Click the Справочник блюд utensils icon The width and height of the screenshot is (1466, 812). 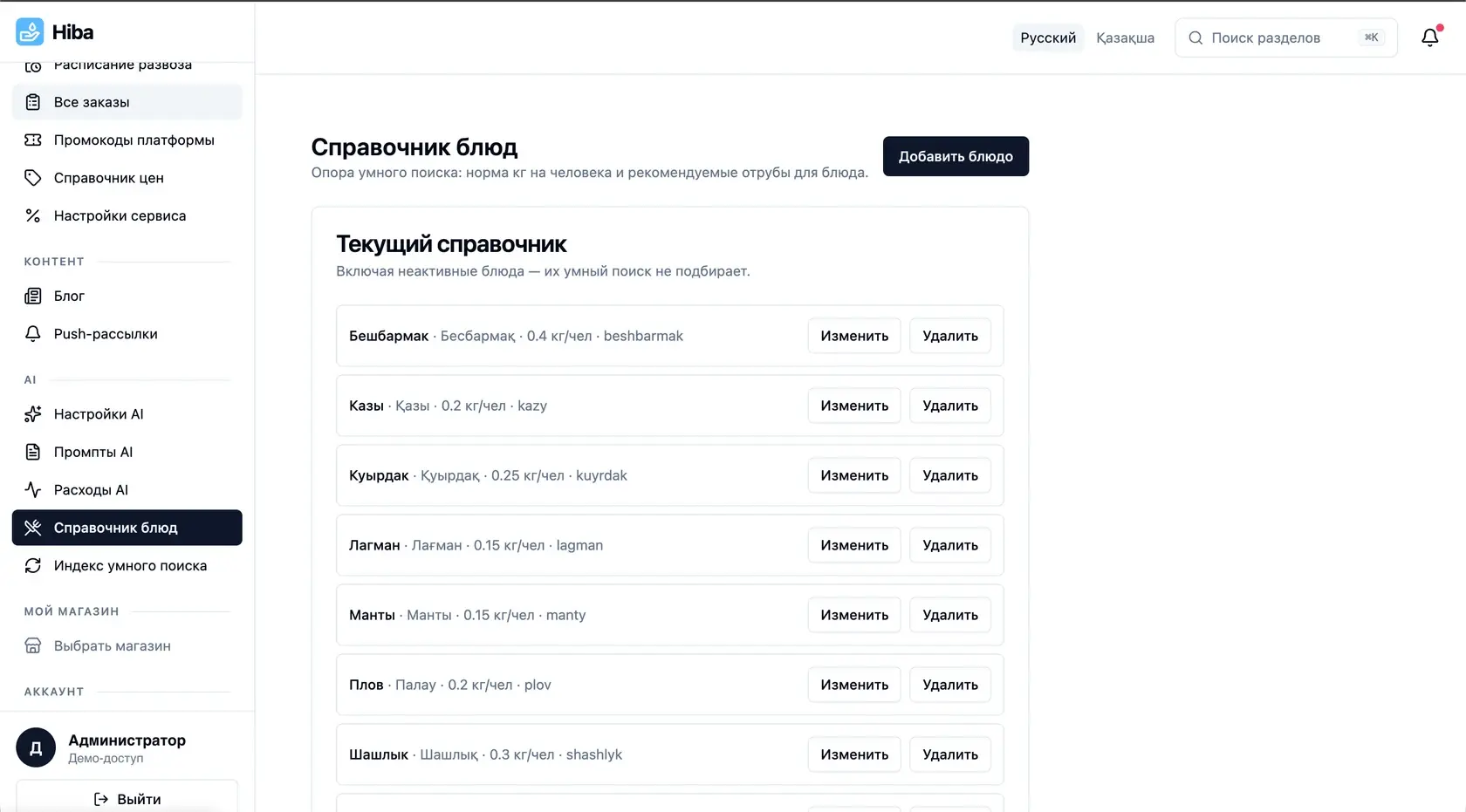[x=33, y=528]
